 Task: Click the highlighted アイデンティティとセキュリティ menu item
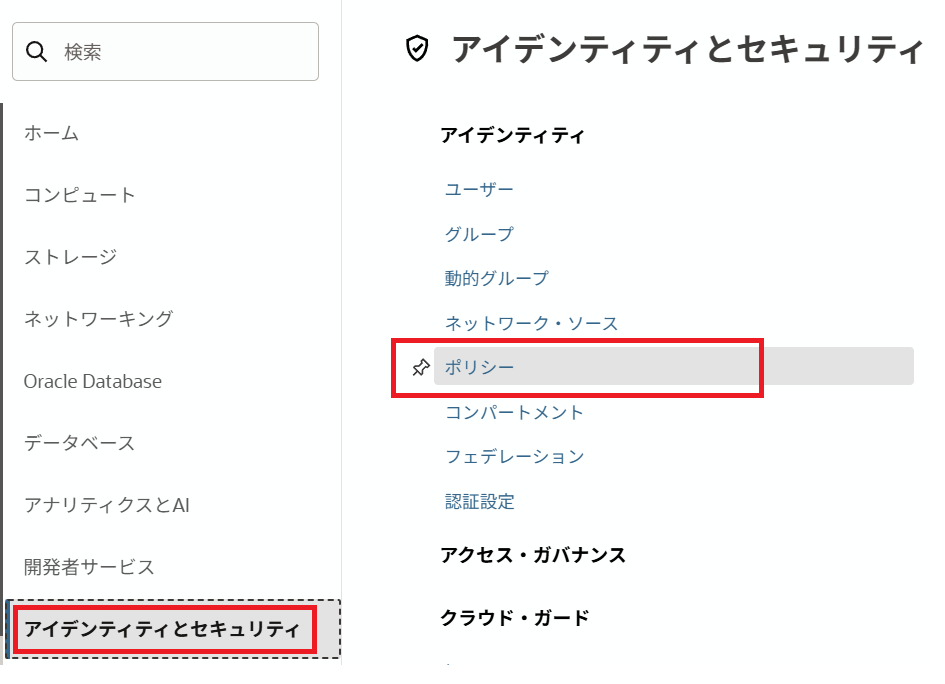pos(162,629)
